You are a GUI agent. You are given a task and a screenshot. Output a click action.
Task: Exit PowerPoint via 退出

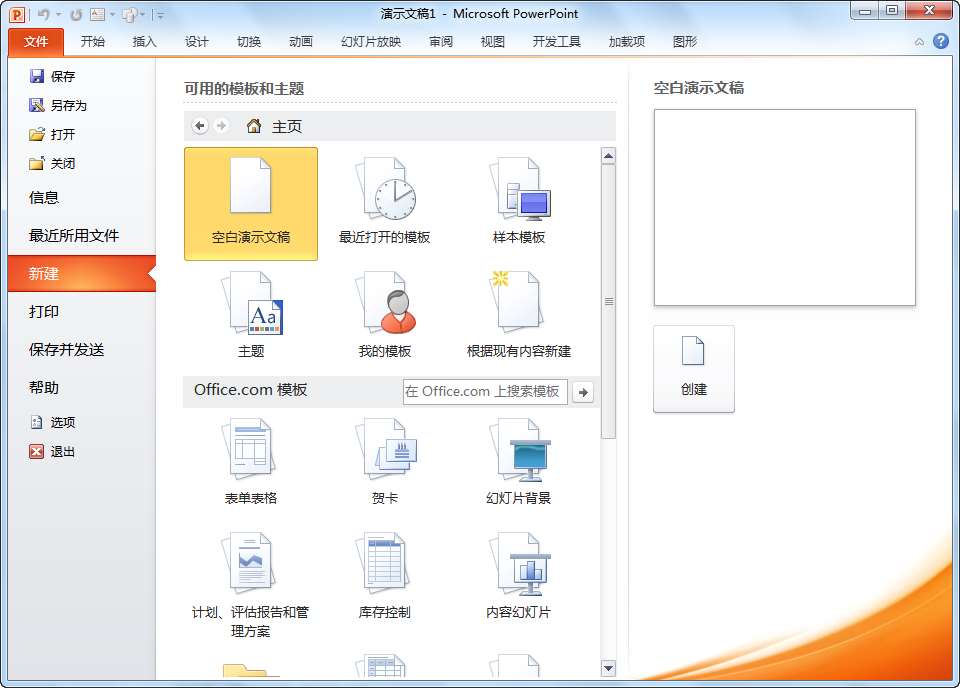tap(53, 452)
